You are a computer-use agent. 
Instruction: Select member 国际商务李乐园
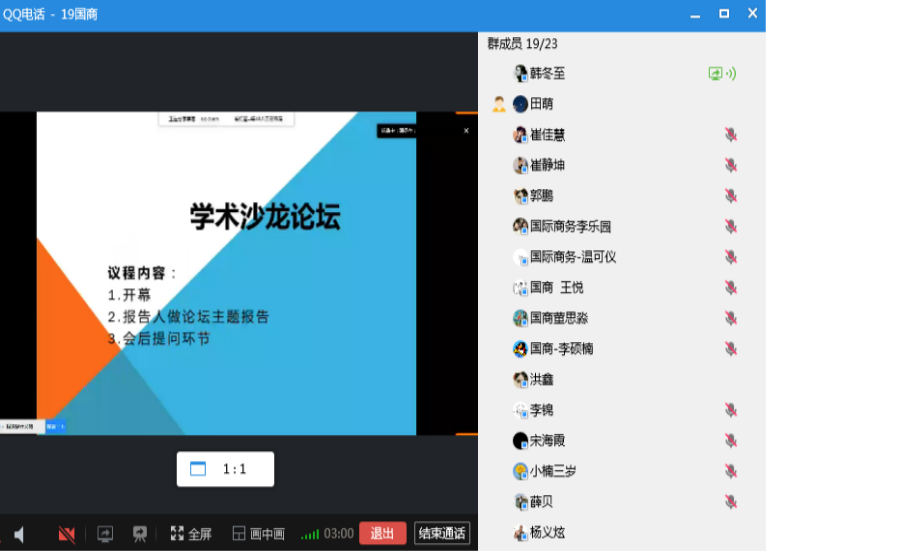point(570,227)
